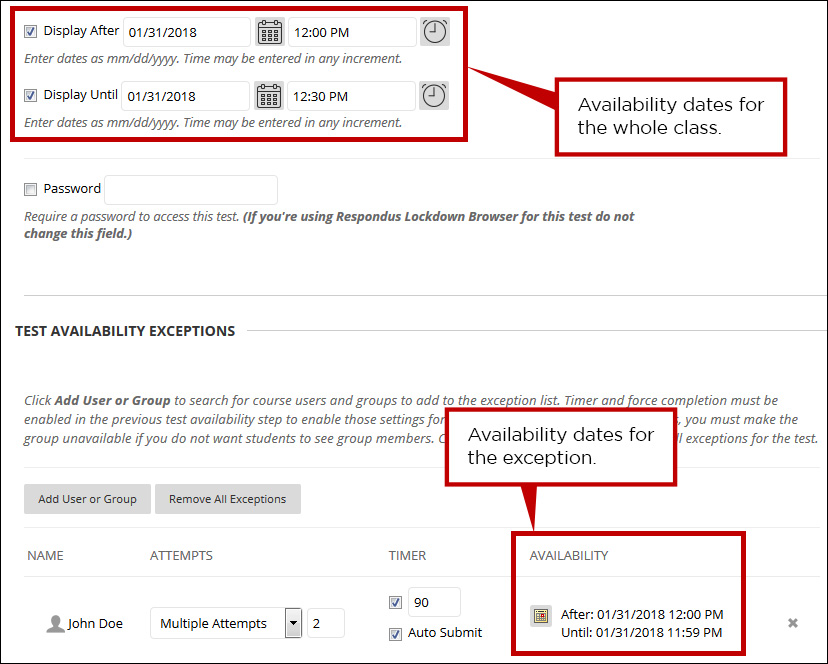The image size is (828, 664).
Task: Enable the Password requirement checkbox
Action: 30,188
